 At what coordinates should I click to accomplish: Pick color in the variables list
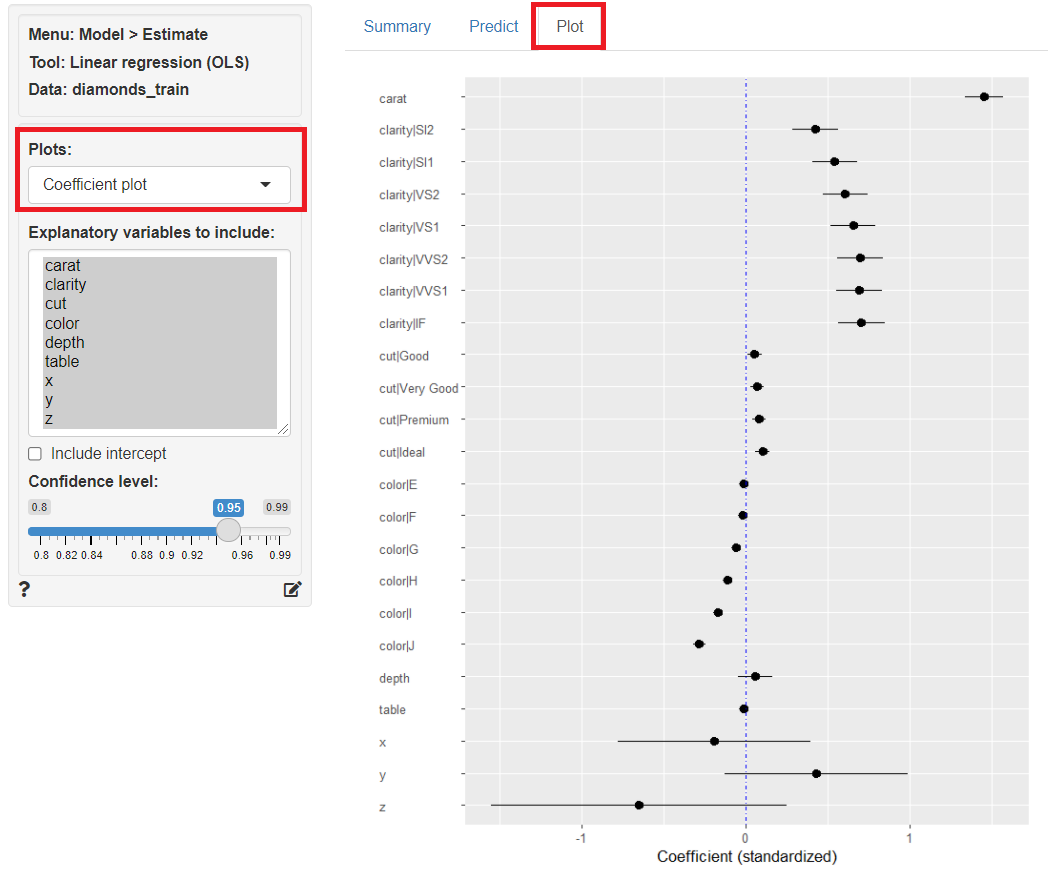point(62,323)
